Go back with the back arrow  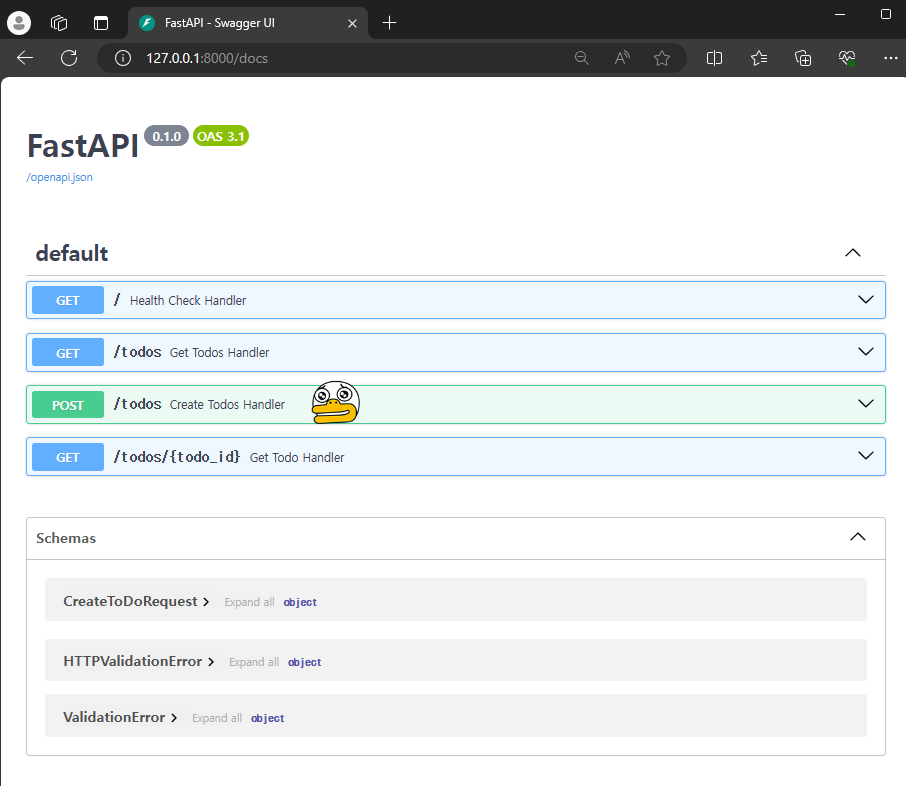pyautogui.click(x=25, y=58)
